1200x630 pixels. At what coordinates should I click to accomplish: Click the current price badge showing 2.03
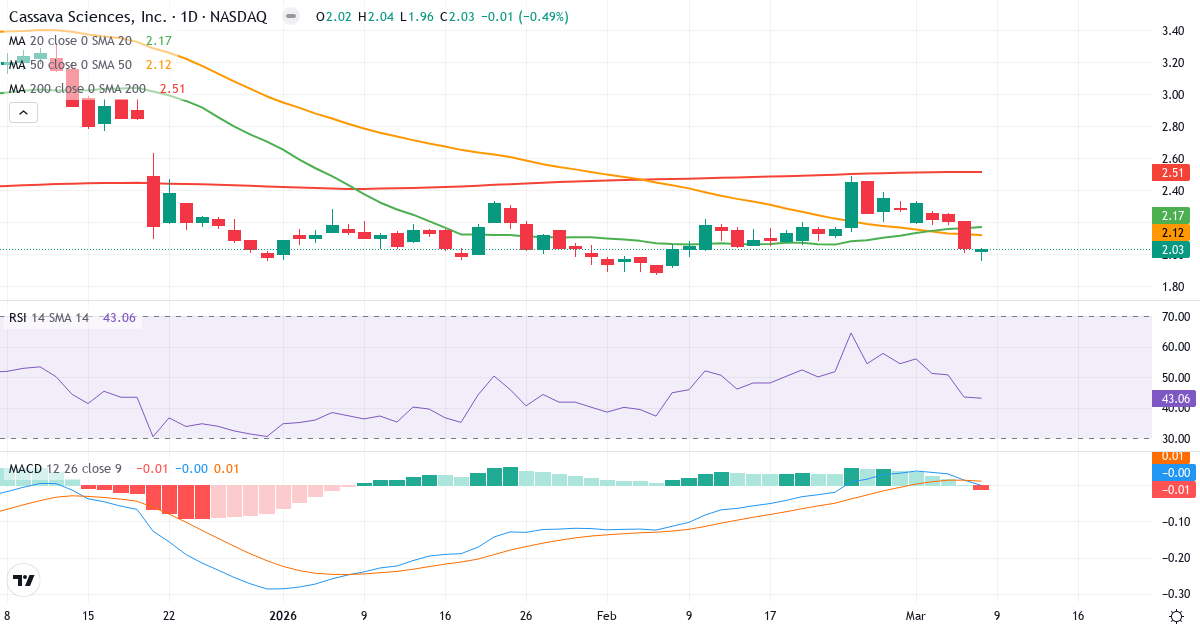click(x=1171, y=251)
